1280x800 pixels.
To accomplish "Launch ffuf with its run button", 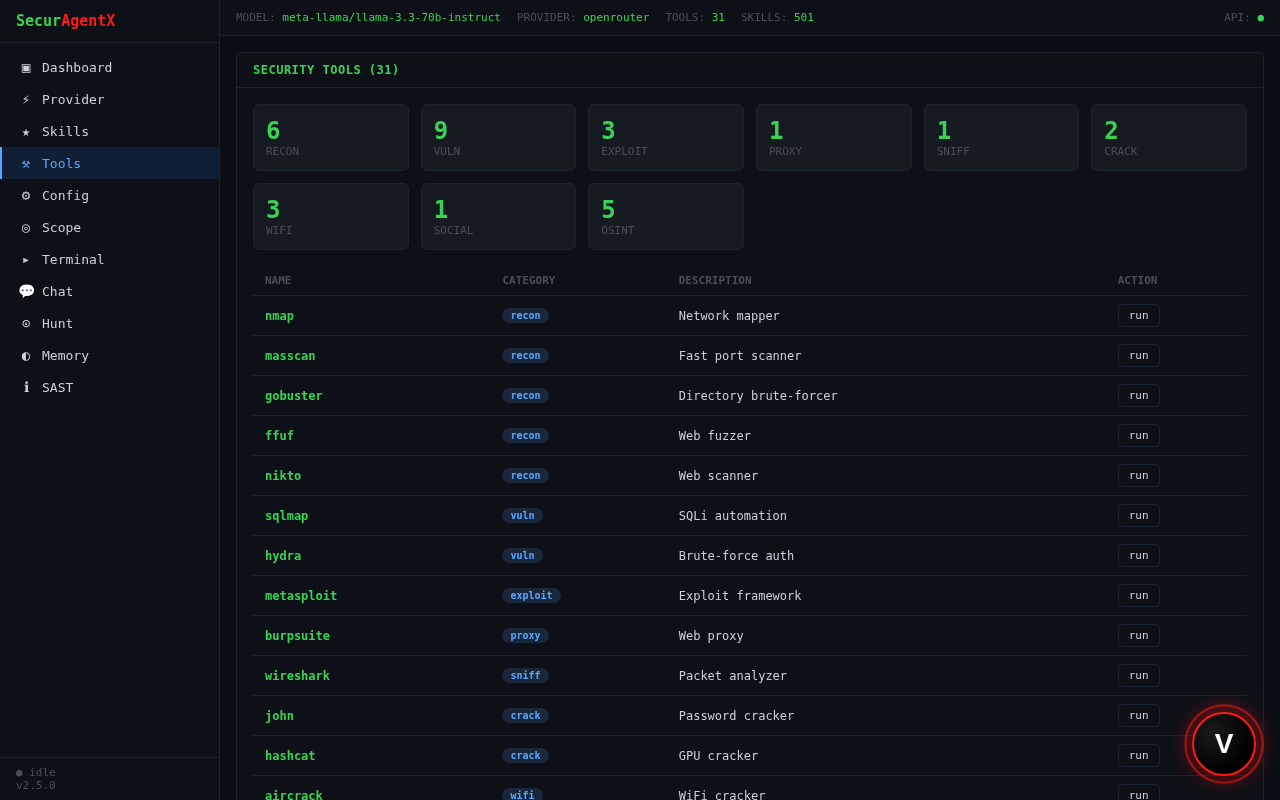I will coord(1138,435).
